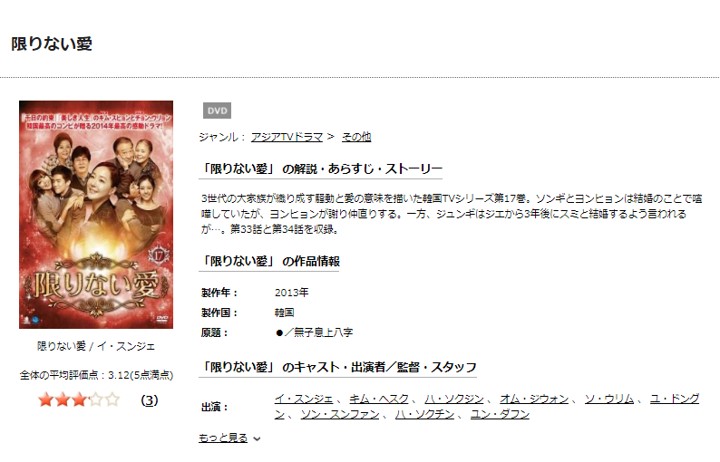Image resolution: width=720 pixels, height=462 pixels.
Task: Open cast member オム・ジウォン link
Action: [x=534, y=399]
